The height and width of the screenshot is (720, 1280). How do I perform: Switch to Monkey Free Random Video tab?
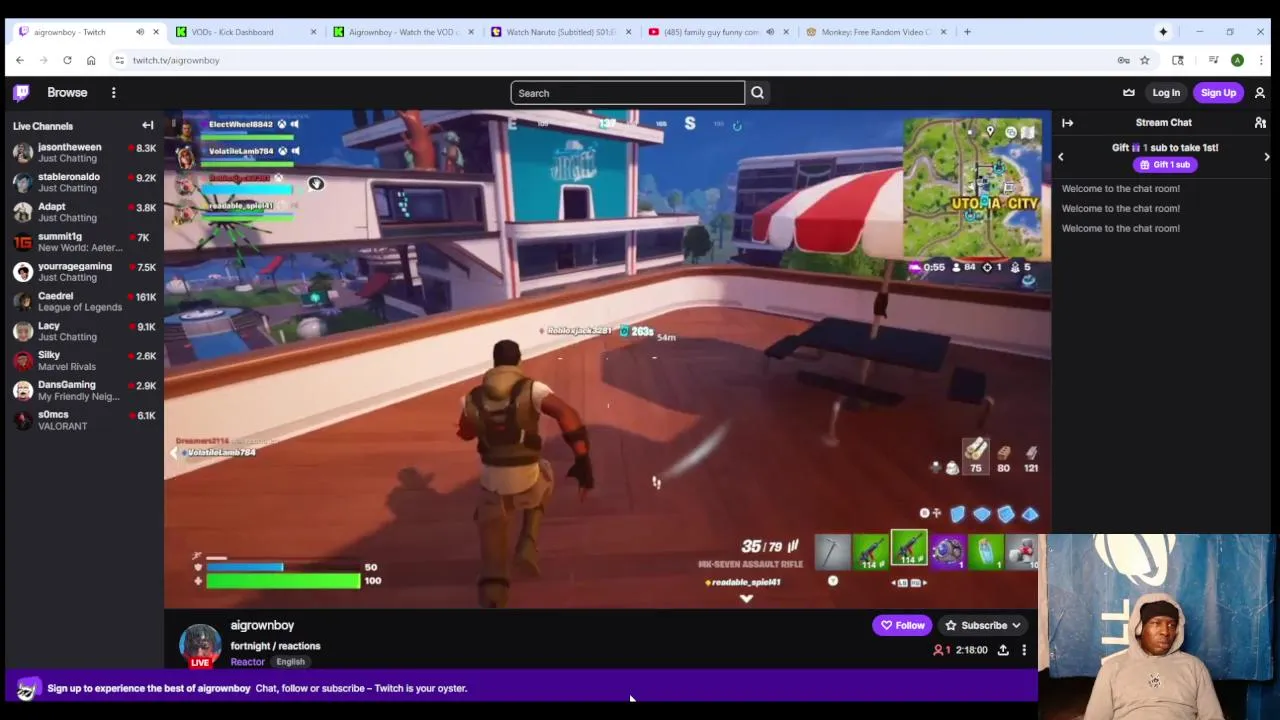click(x=875, y=32)
